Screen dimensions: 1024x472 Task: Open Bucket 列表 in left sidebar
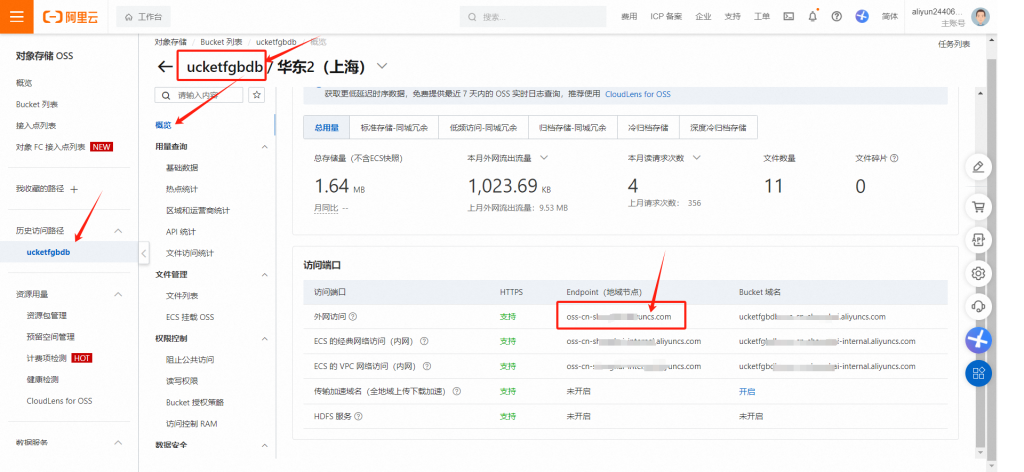click(x=37, y=104)
